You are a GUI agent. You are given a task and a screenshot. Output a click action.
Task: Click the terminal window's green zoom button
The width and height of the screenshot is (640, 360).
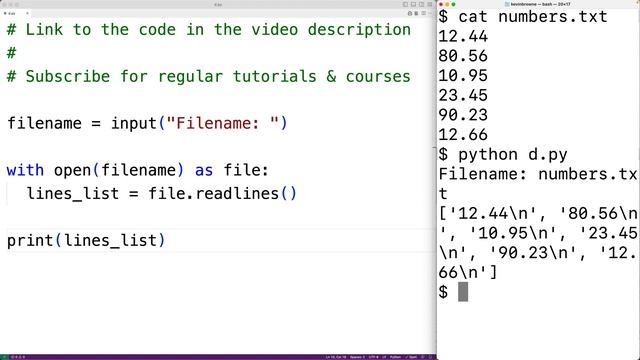click(453, 4)
